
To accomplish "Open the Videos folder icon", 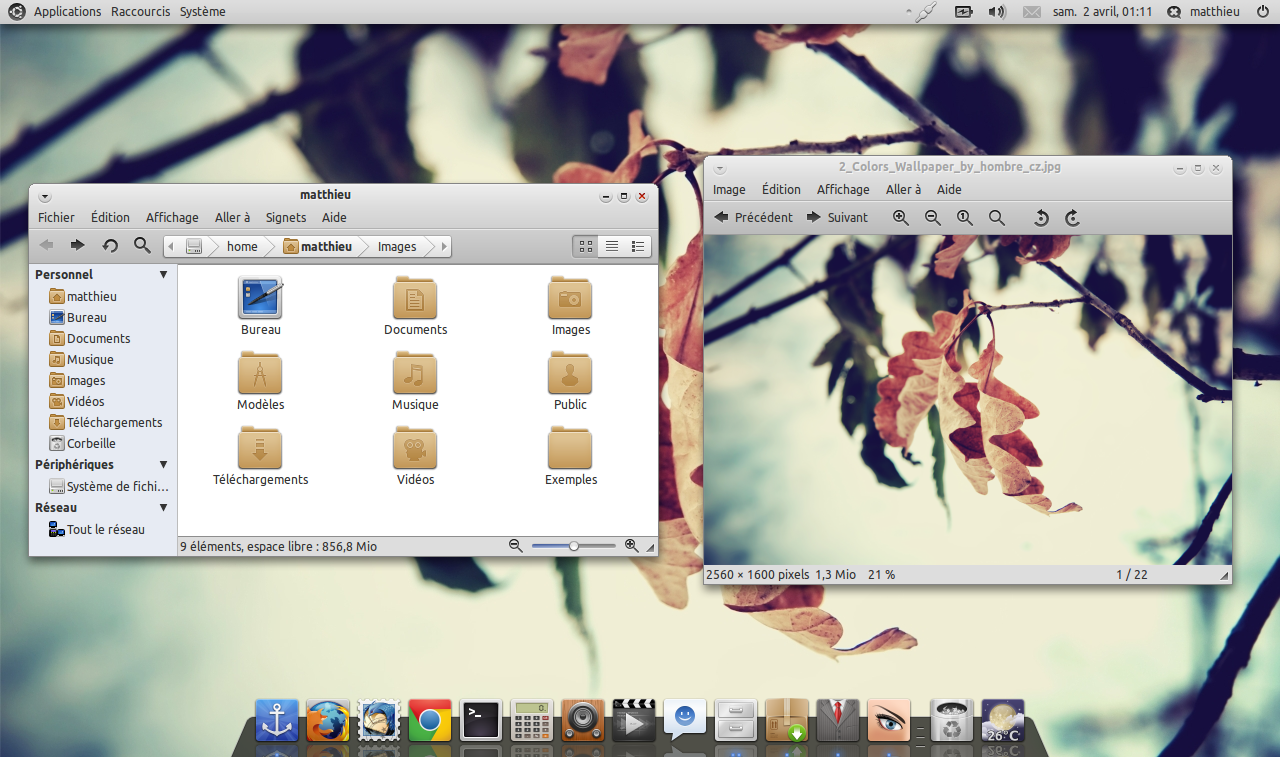I will tap(415, 450).
